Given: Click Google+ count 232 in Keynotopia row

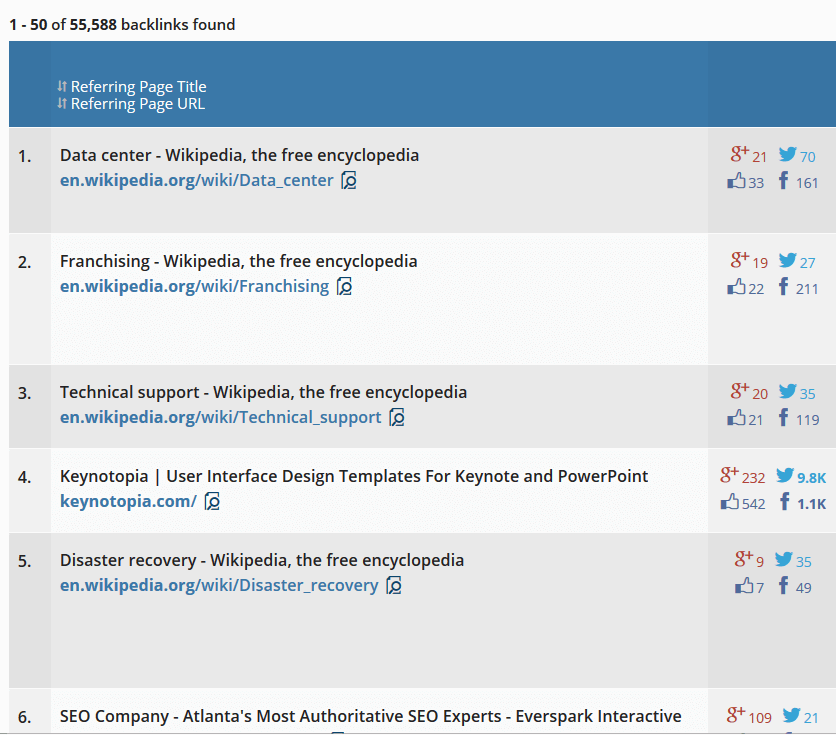Looking at the screenshot, I should coord(753,478).
